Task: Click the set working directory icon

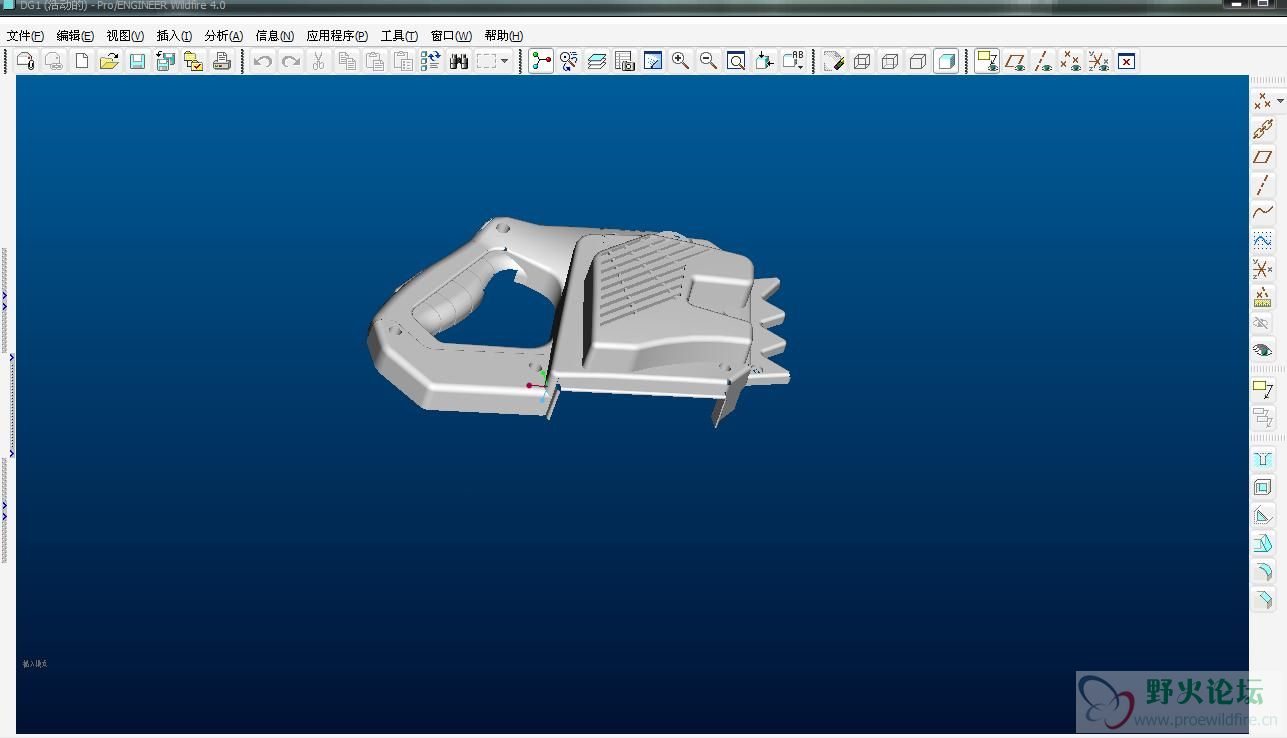Action: 193,61
